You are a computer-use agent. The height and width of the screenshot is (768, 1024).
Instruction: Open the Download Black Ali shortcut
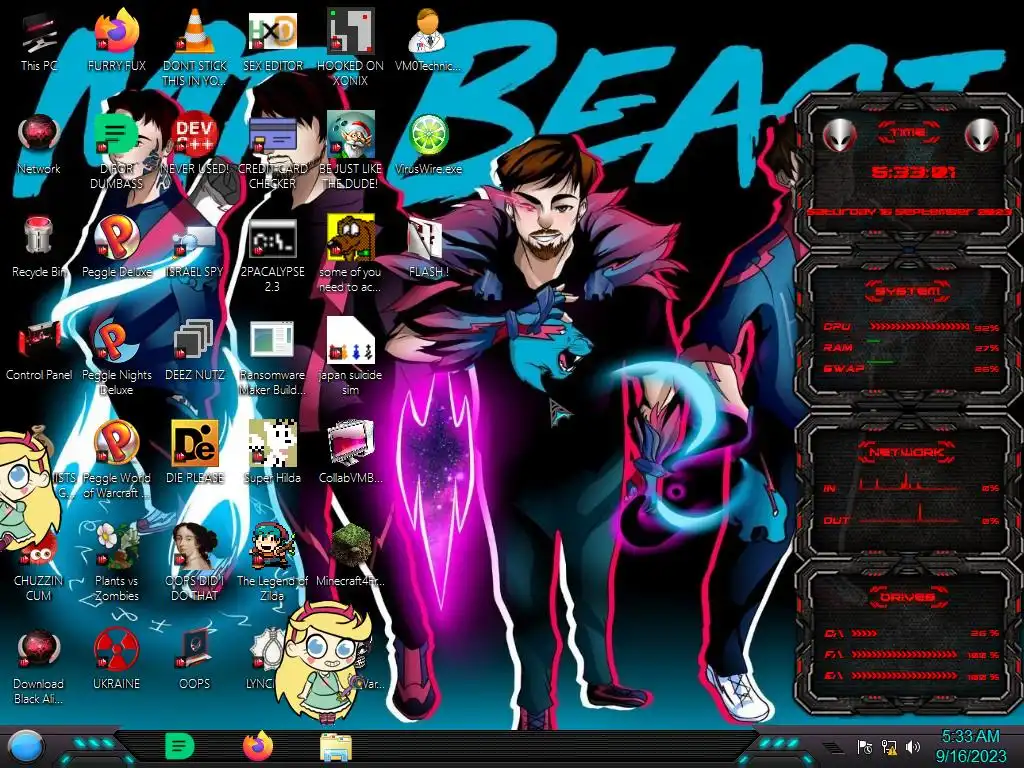click(x=39, y=650)
